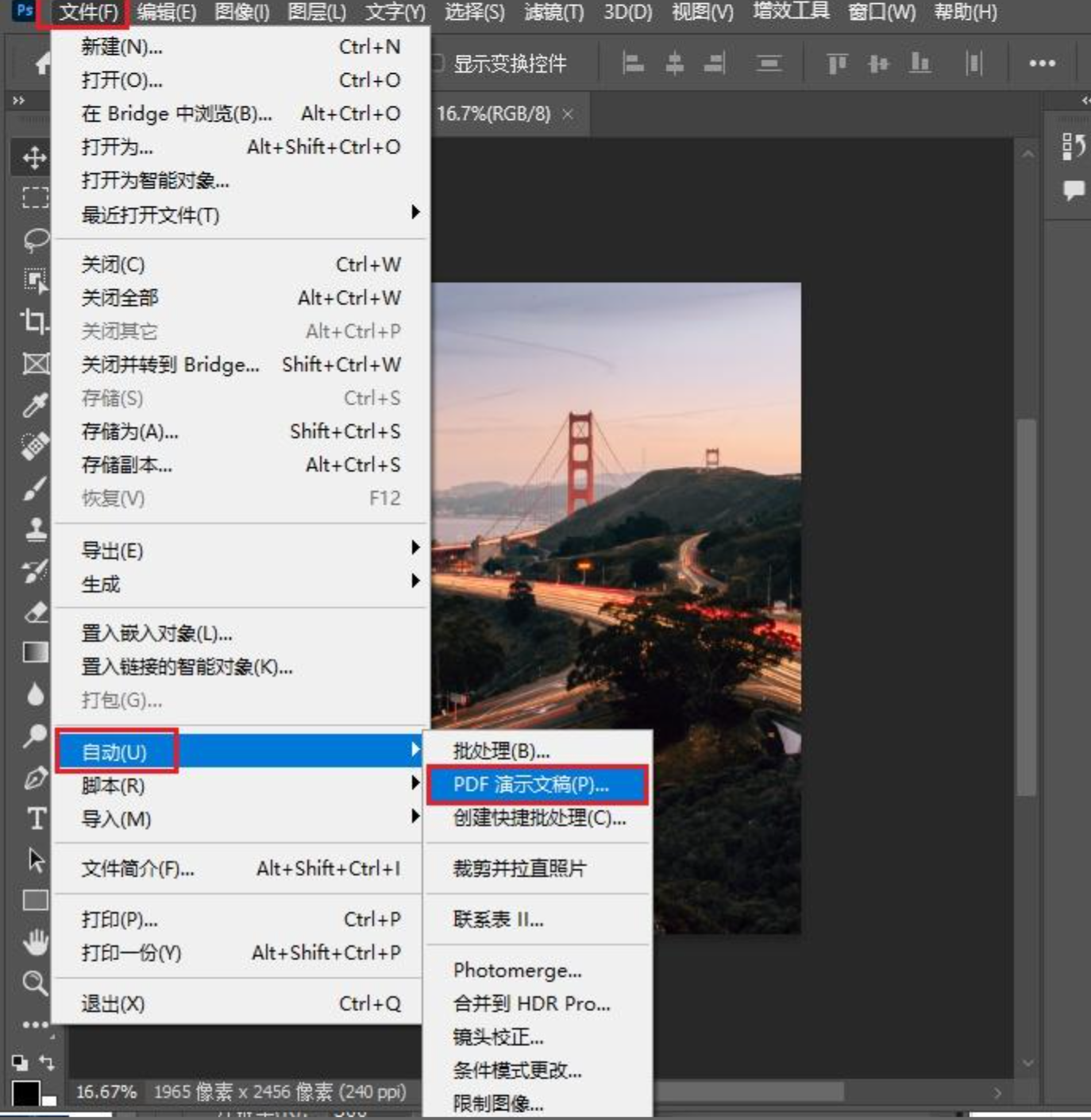Expand the 最近打开文件(T) submenu
The height and width of the screenshot is (1120, 1091).
tap(238, 214)
